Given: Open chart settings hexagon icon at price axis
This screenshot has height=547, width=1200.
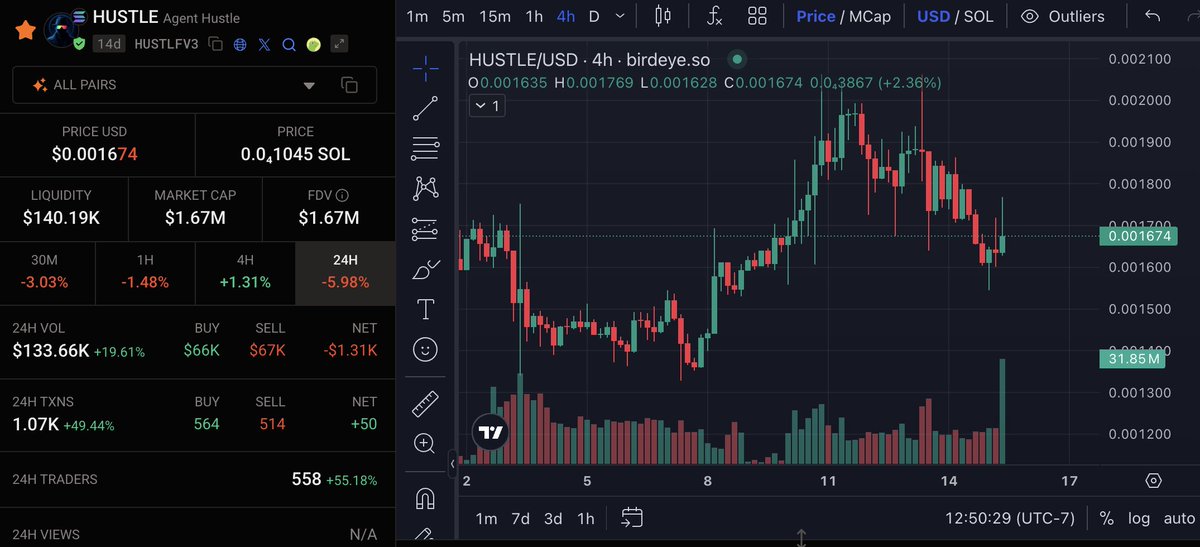Looking at the screenshot, I should 1153,481.
